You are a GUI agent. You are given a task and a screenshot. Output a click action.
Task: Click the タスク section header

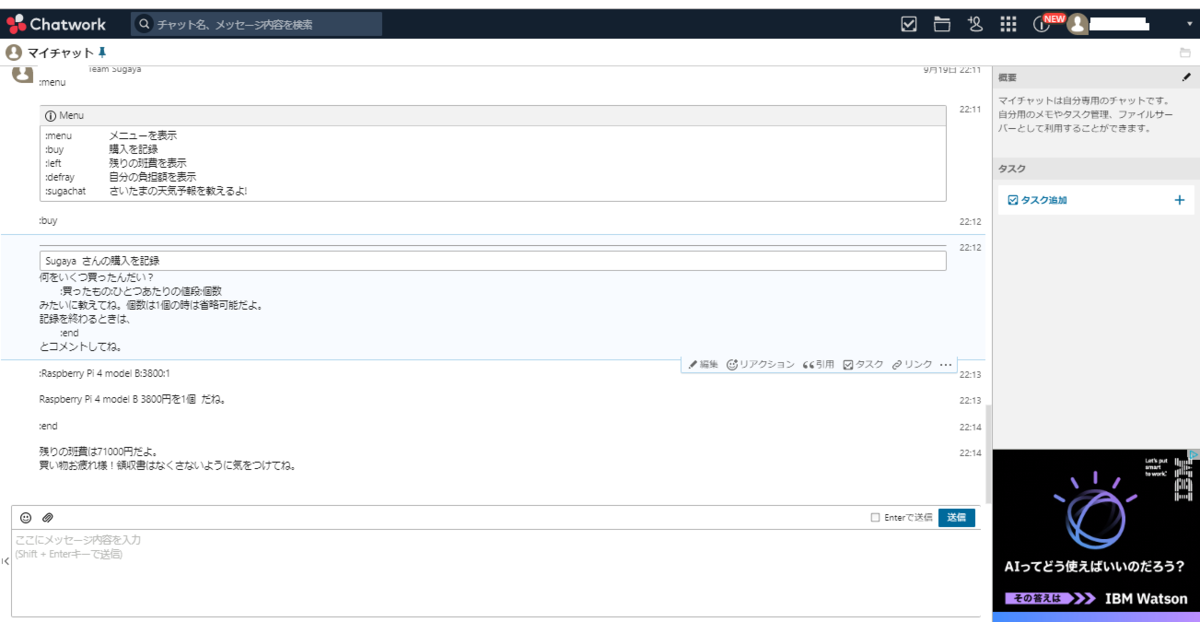[x=1095, y=169]
